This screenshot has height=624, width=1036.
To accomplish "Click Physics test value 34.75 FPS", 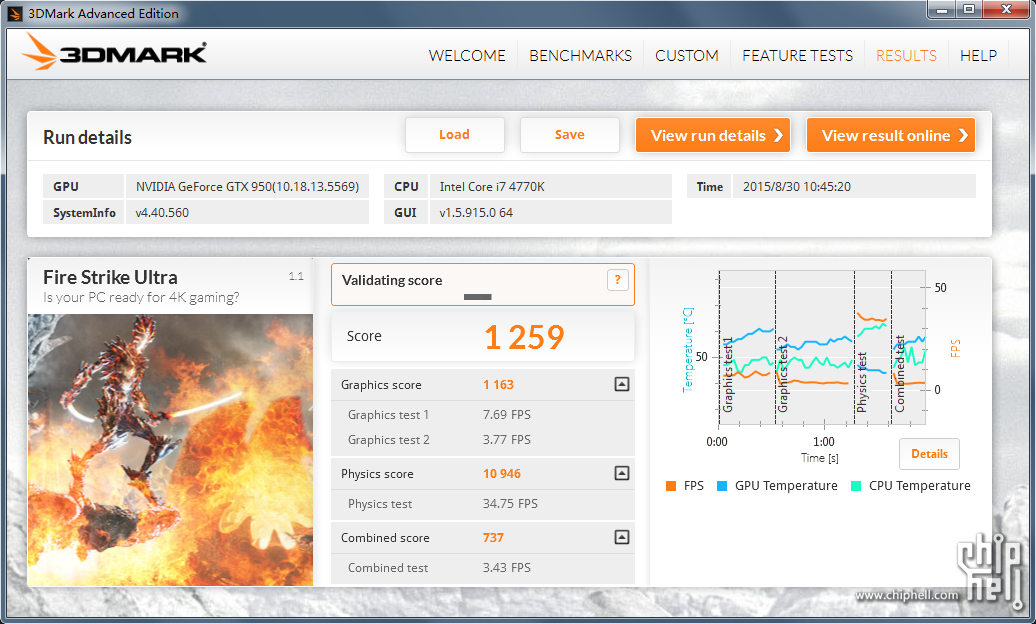I will point(510,504).
